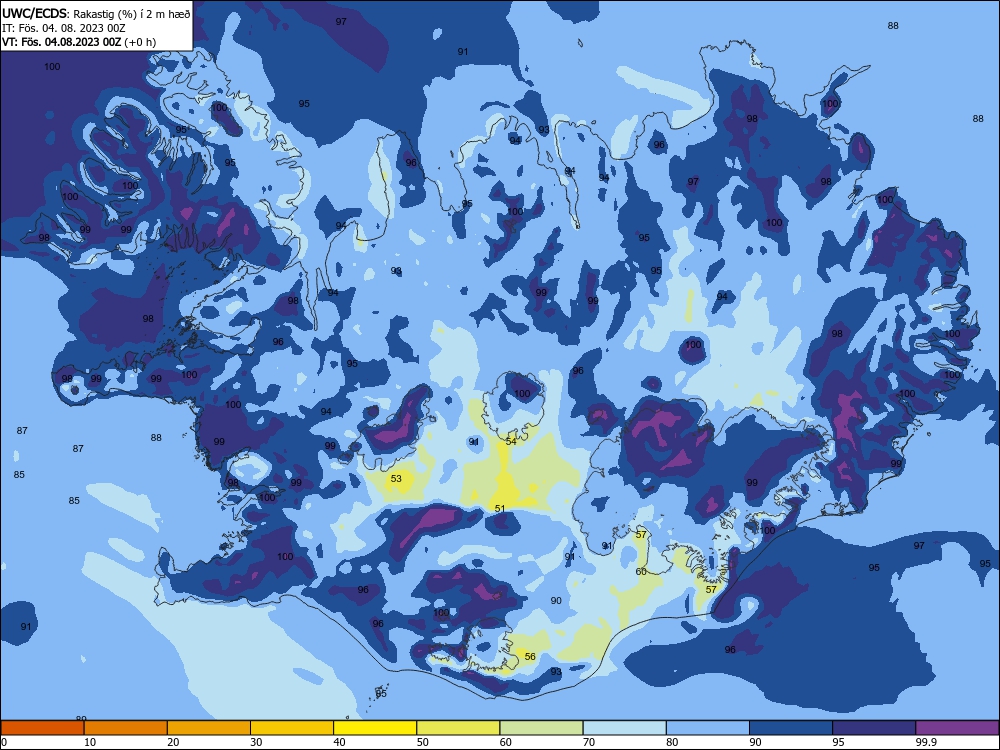Screen dimensions: 1000x750
Task: Click the bright yellow 40–50 legend swatch
Action: click(375, 728)
